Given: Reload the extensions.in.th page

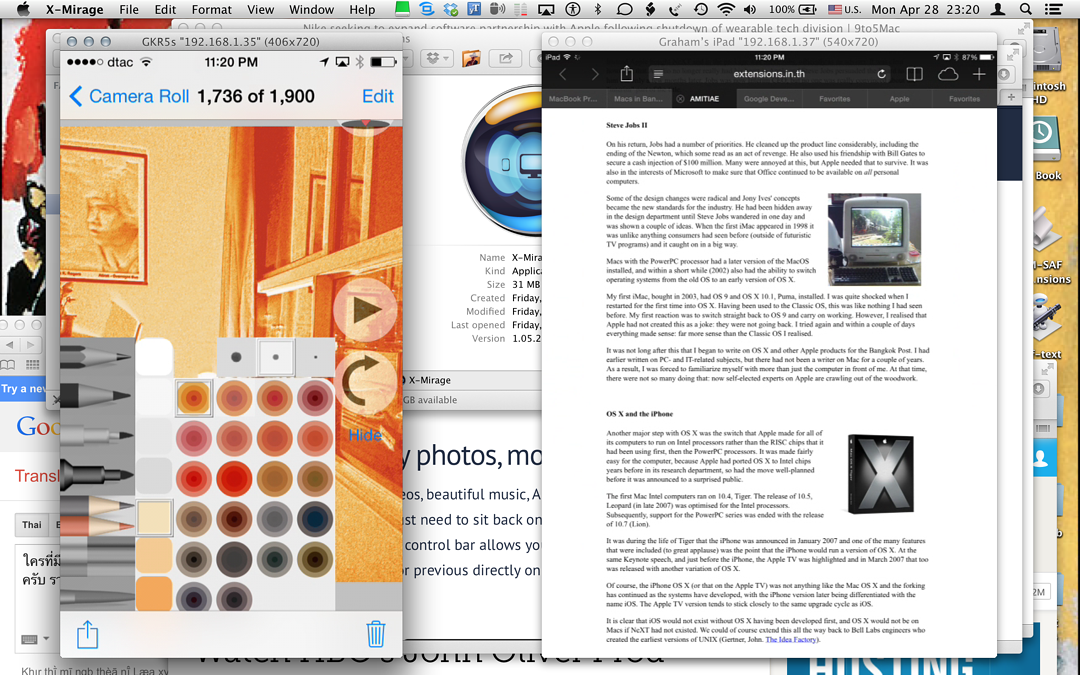Looking at the screenshot, I should (881, 74).
